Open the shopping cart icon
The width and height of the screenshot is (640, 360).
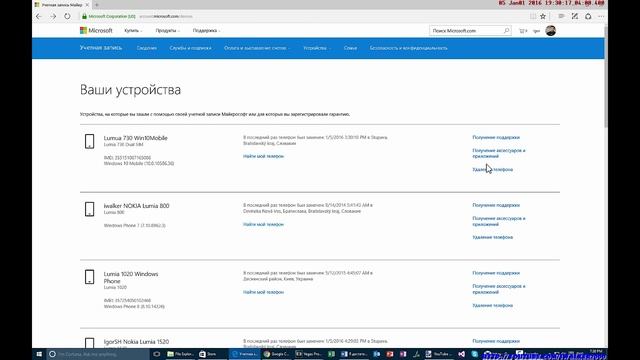pyautogui.click(x=523, y=31)
